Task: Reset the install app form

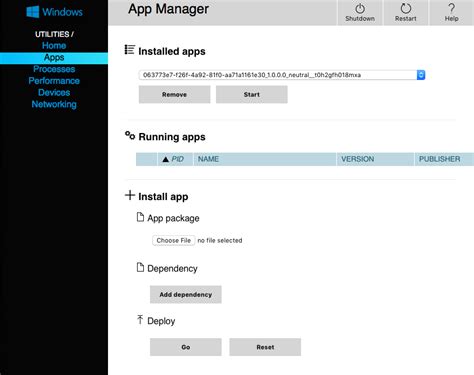Action: click(x=265, y=347)
